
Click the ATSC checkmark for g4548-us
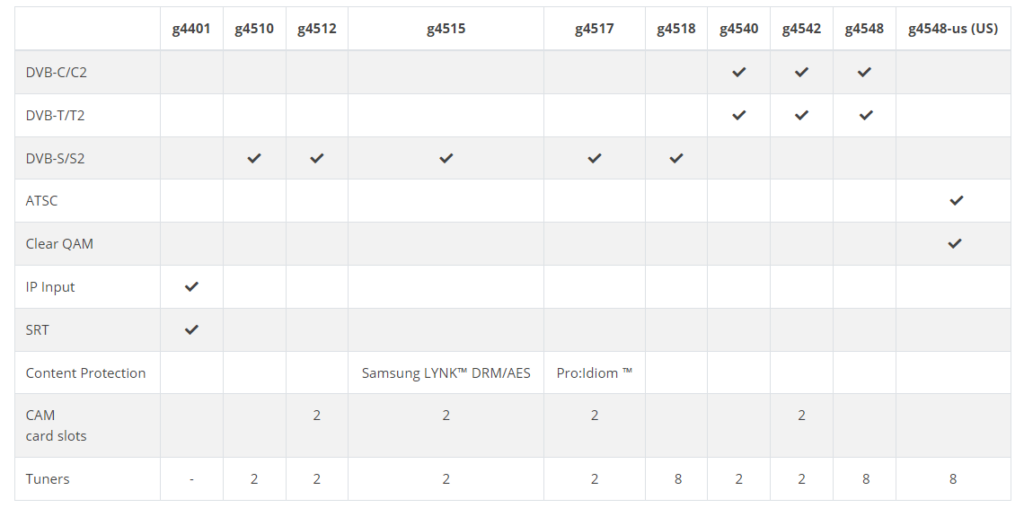[x=955, y=200]
